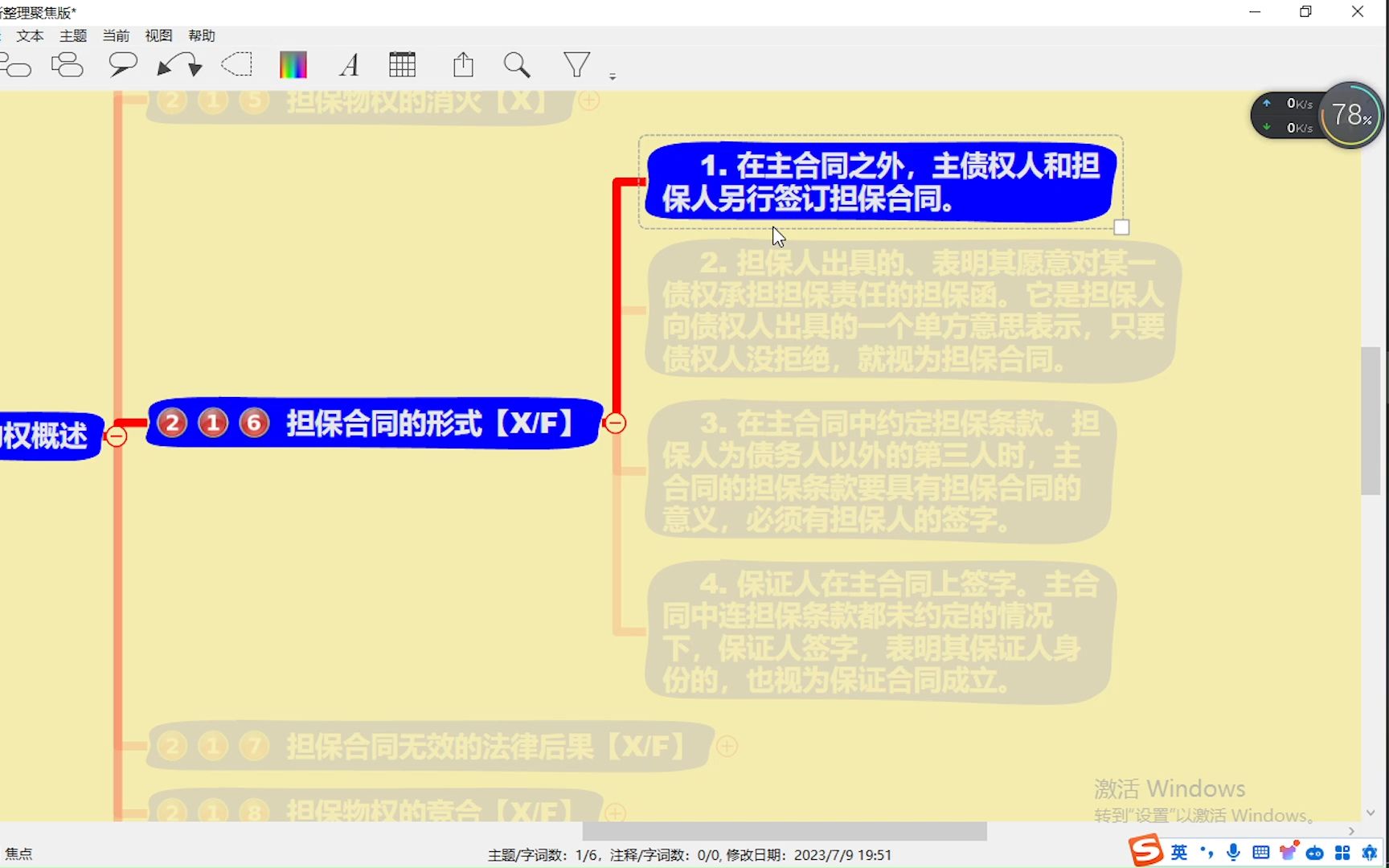The image size is (1389, 868).
Task: Open the 78% memory monitor widget
Action: click(1351, 115)
